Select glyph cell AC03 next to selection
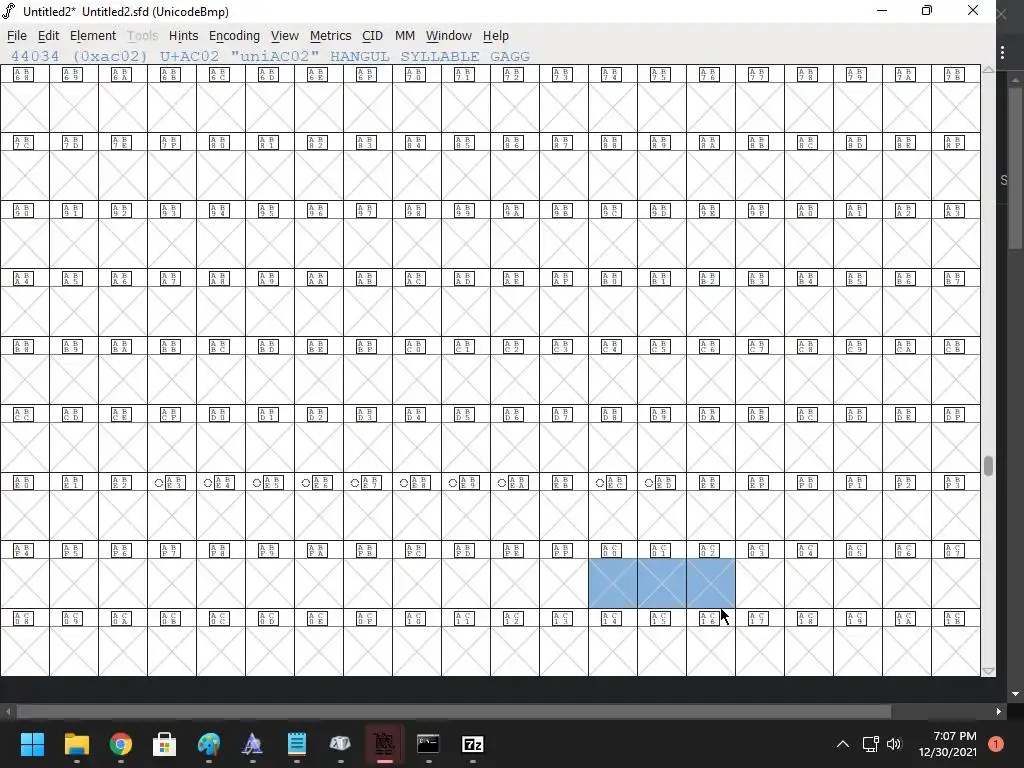 [x=760, y=583]
